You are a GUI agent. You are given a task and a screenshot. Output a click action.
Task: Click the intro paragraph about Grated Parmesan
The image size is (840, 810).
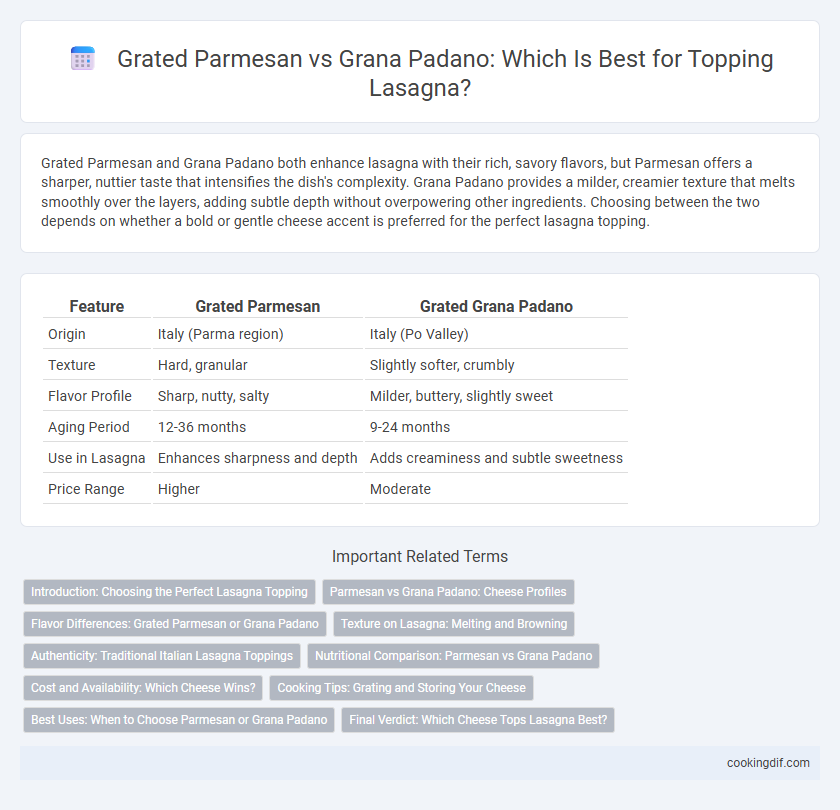pos(418,192)
